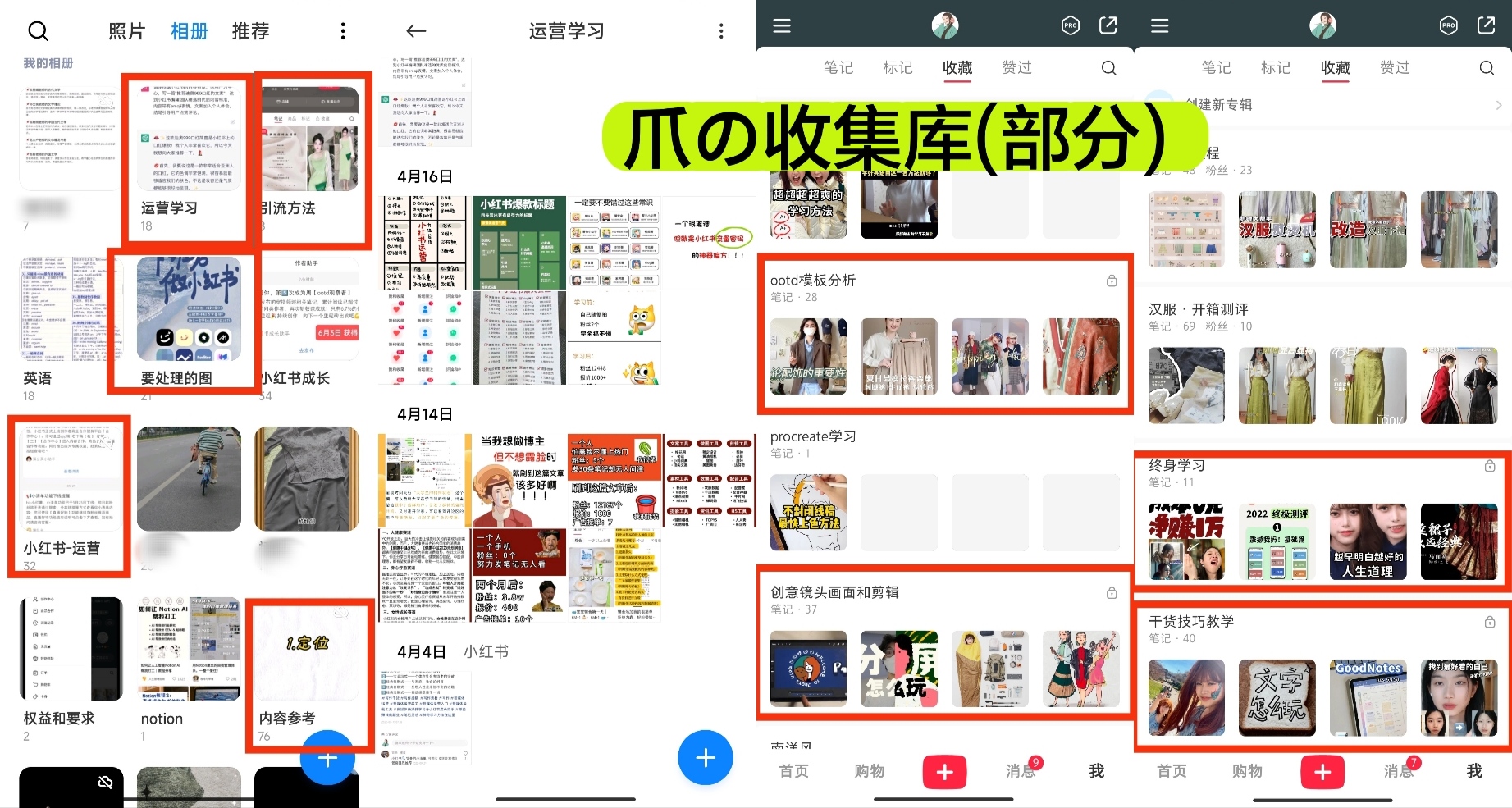This screenshot has height=808, width=1512.
Task: Open the 干货技巧教学 collection title
Action: point(1191,621)
